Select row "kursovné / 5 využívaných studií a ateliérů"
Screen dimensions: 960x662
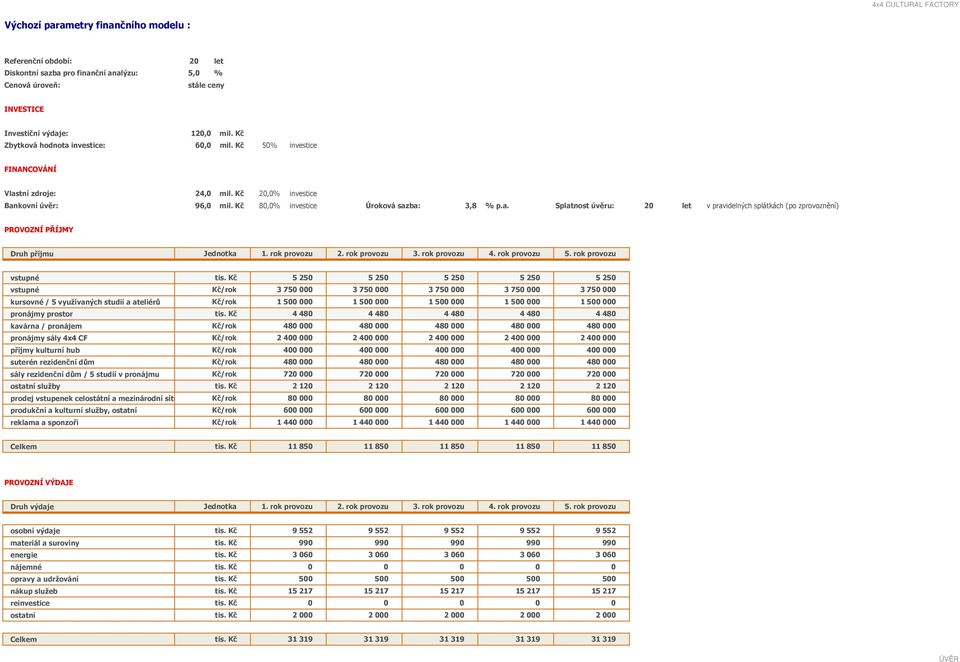click(85, 302)
